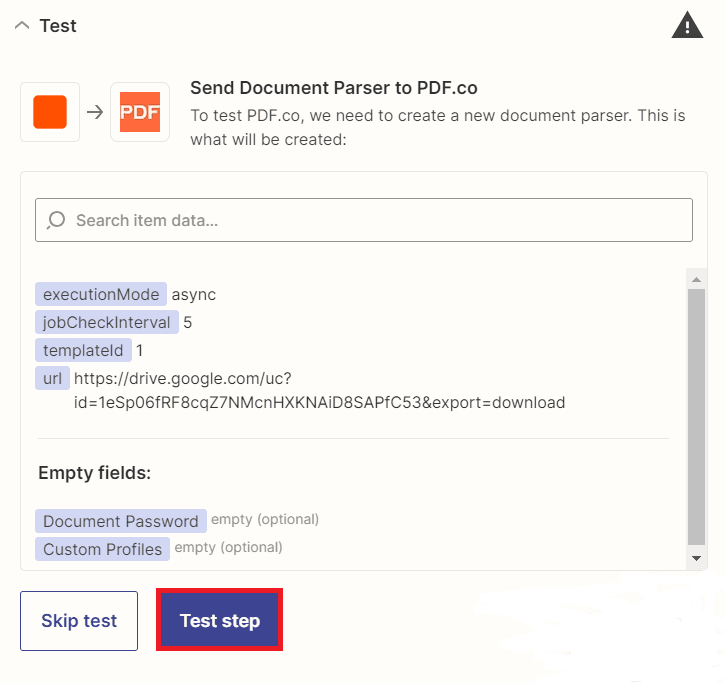
Task: Click the scrollbar down arrow
Action: tap(696, 557)
